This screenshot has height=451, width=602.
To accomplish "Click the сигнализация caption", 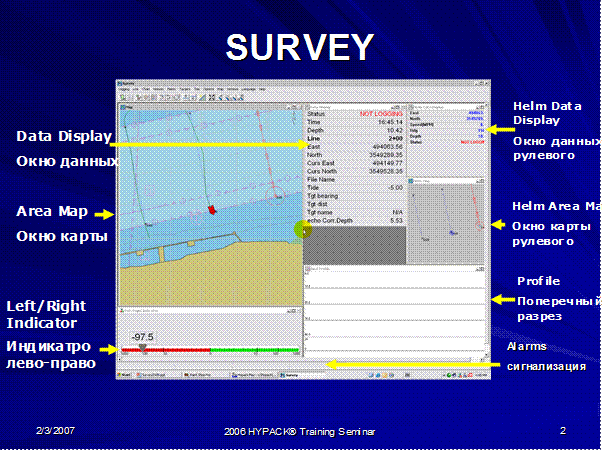I will pos(546,367).
